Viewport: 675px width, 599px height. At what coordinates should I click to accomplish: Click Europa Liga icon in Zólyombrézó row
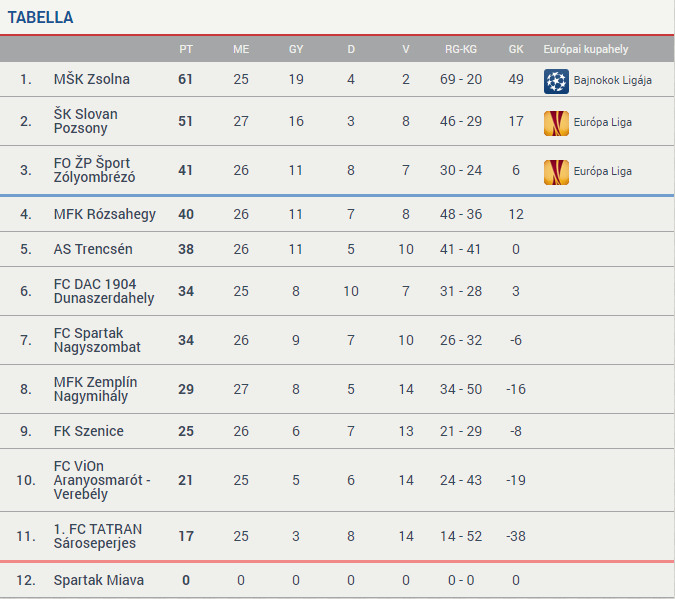[556, 171]
